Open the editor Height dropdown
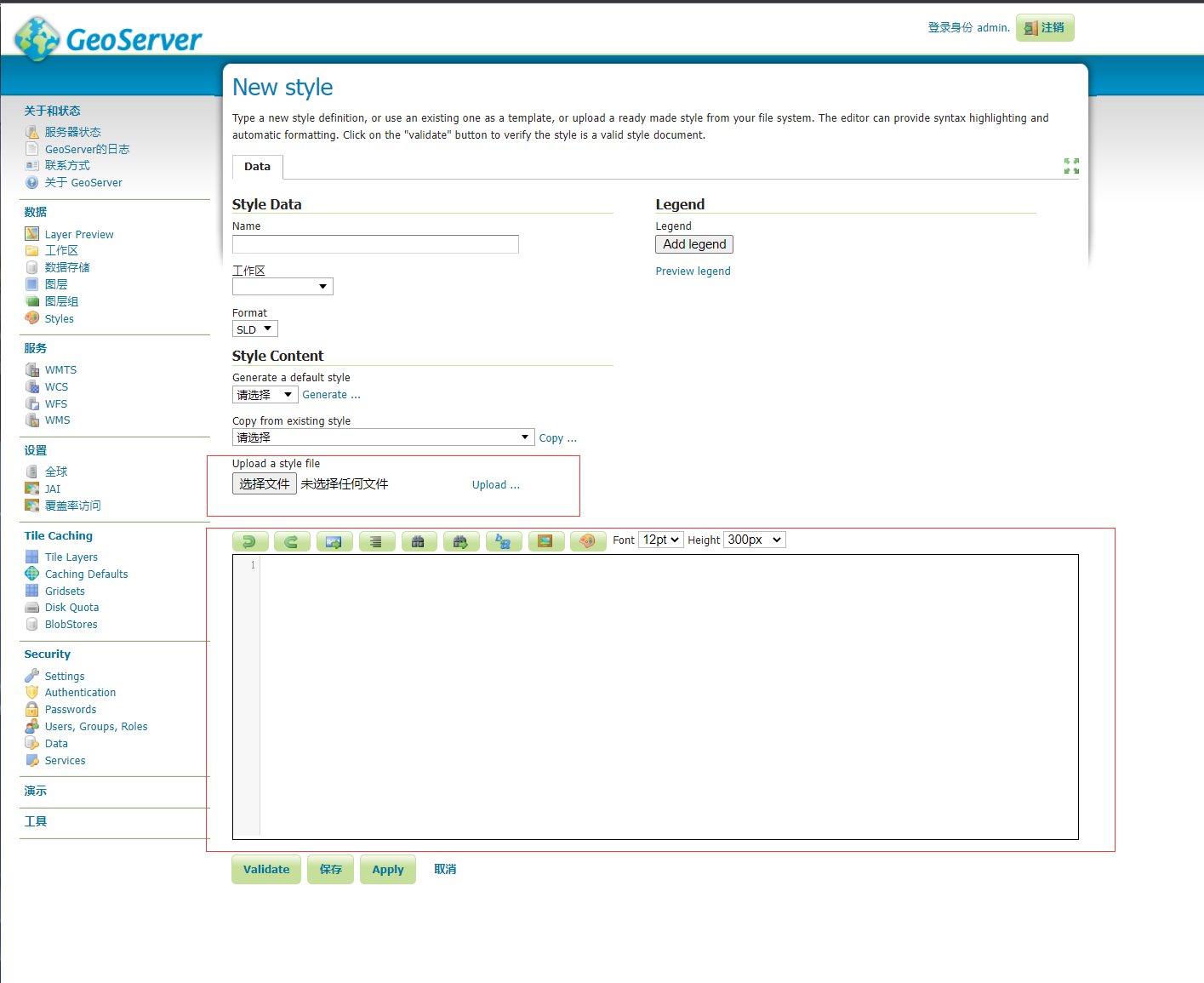The height and width of the screenshot is (983, 1204). [x=754, y=540]
